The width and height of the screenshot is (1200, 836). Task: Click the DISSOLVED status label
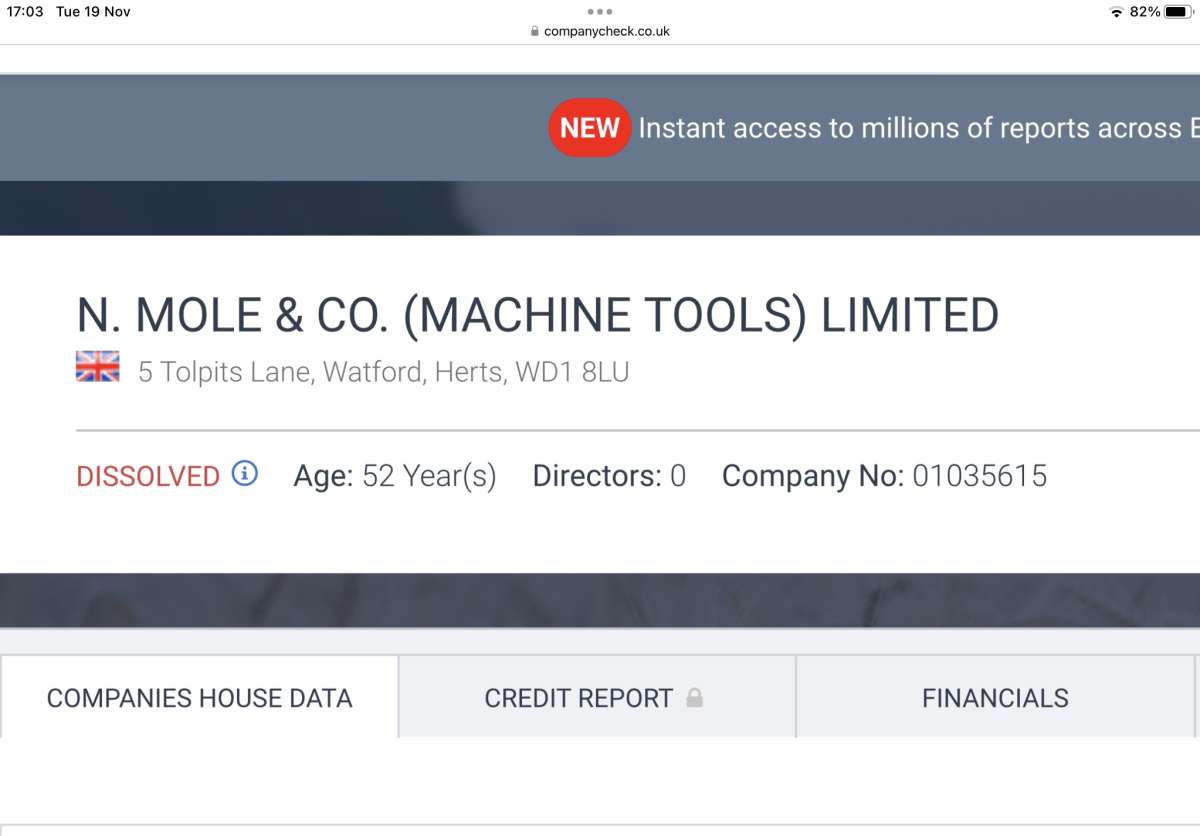[148, 476]
